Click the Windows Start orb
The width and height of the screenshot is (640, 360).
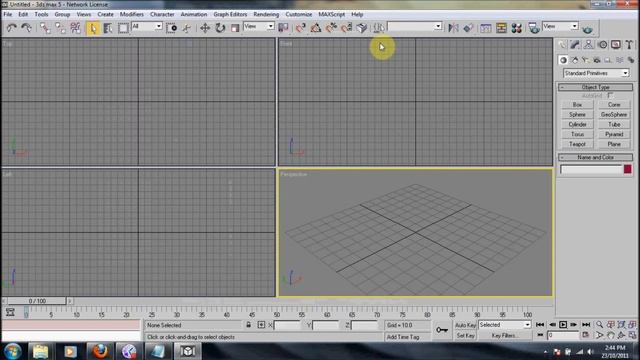point(13,351)
